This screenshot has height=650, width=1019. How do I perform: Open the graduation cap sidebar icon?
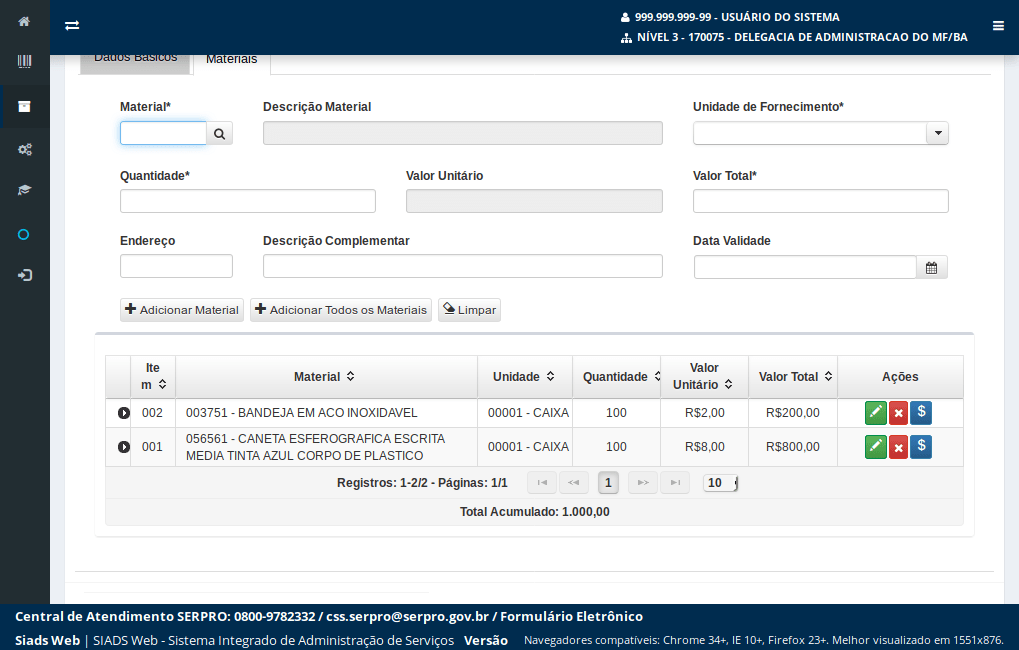point(24,190)
